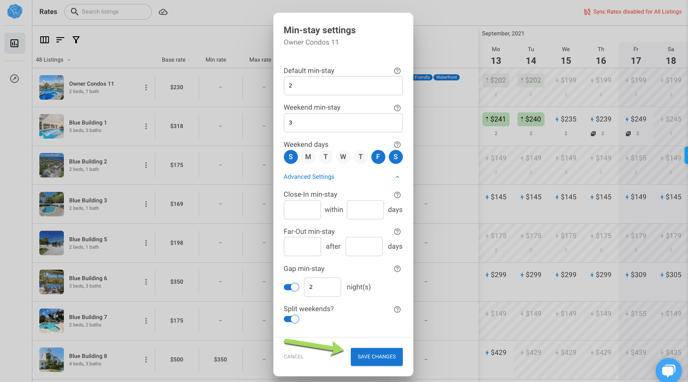Open Blue Building 6 listing thumbnail

51,282
